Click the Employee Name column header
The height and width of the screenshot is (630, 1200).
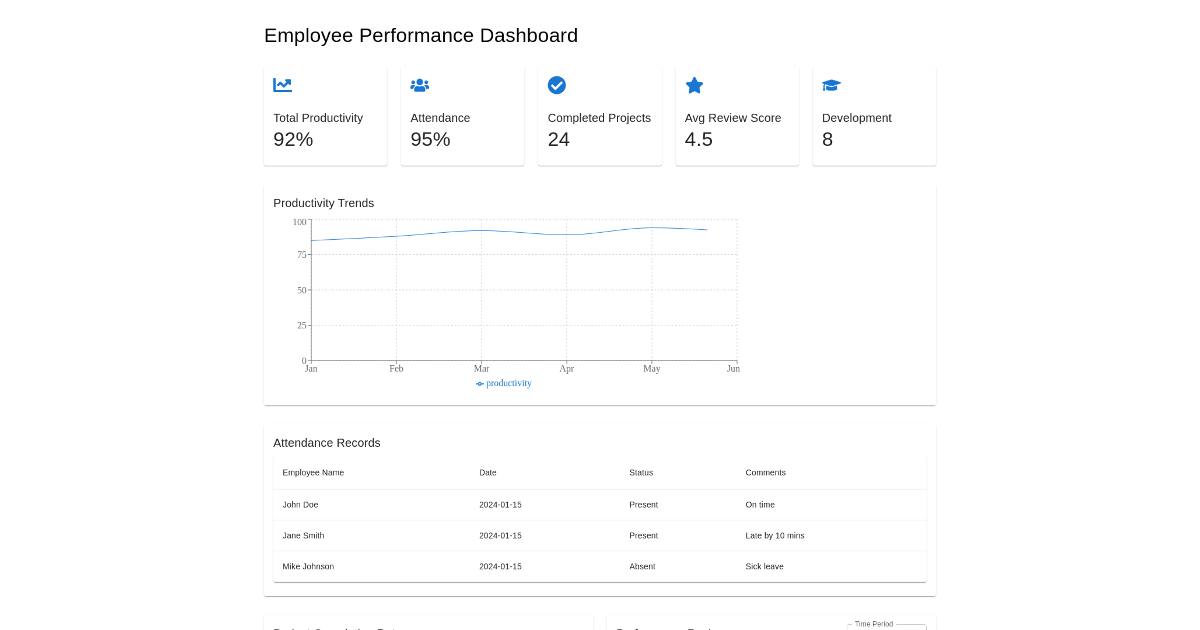click(312, 472)
